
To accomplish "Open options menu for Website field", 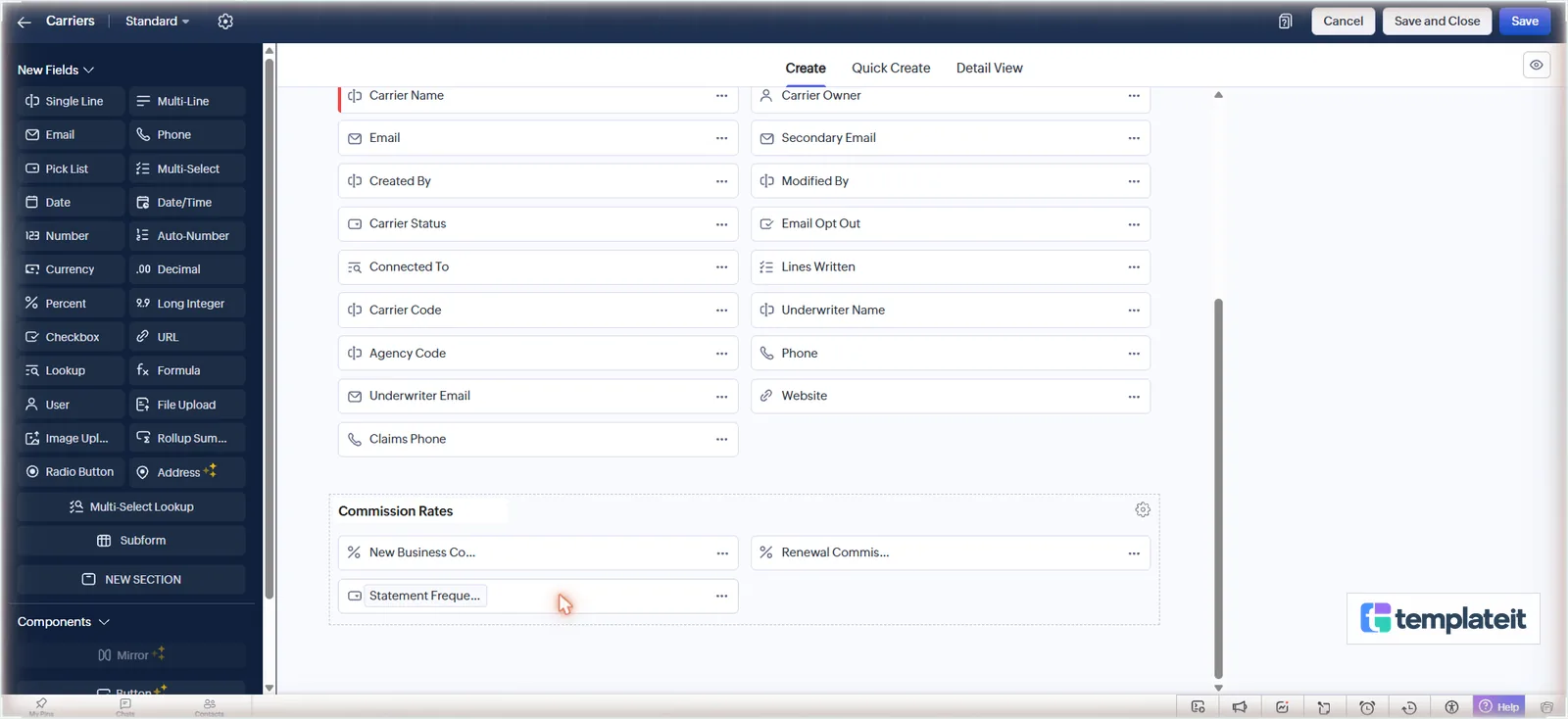I will click(1134, 397).
